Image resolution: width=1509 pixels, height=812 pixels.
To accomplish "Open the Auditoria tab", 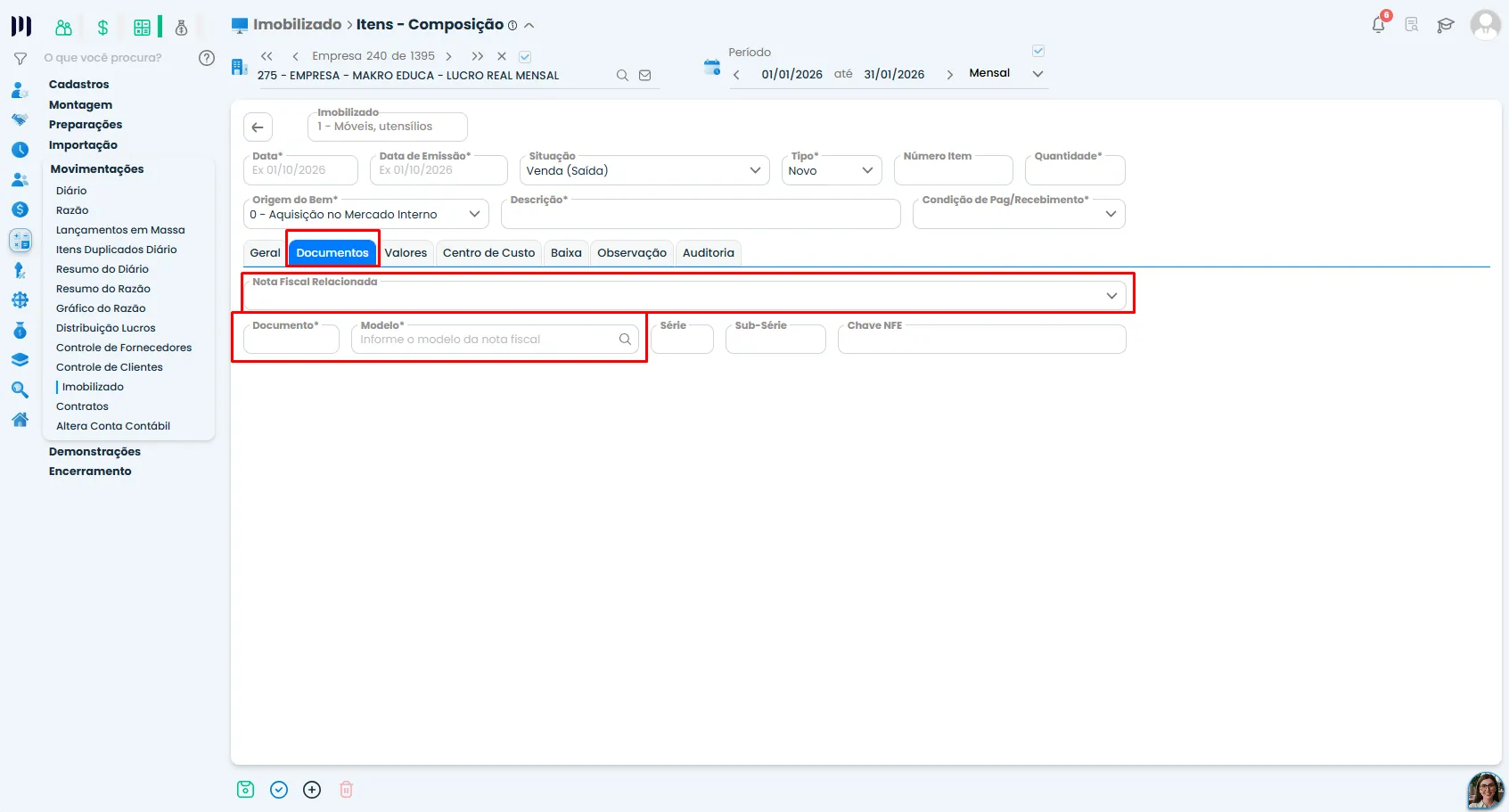I will click(x=709, y=253).
